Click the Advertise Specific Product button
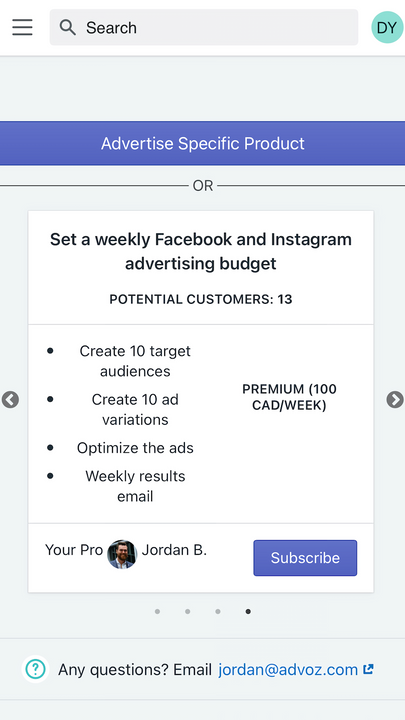 tap(202, 143)
